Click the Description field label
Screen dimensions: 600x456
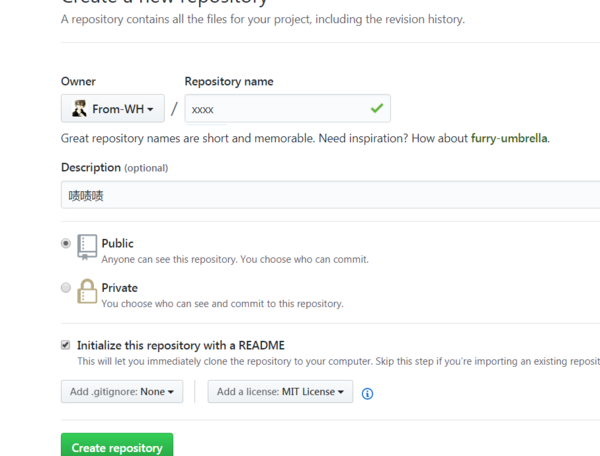pos(91,167)
